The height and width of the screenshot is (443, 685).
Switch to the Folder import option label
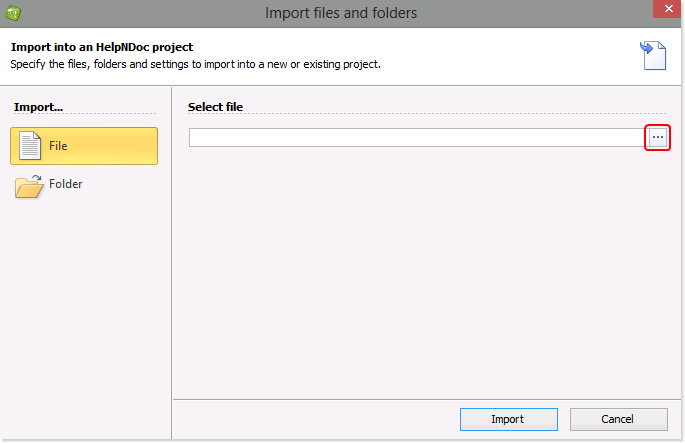[66, 185]
